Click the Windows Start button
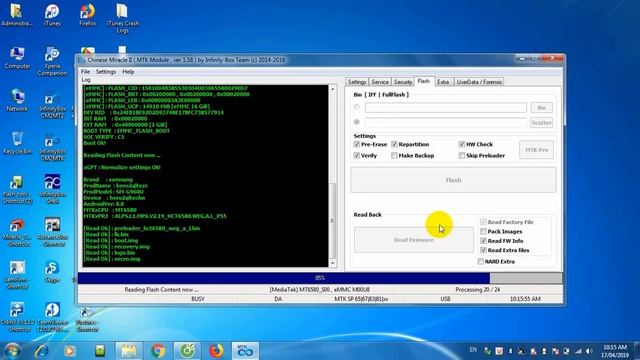This screenshot has height=360, width=640. tap(12, 351)
